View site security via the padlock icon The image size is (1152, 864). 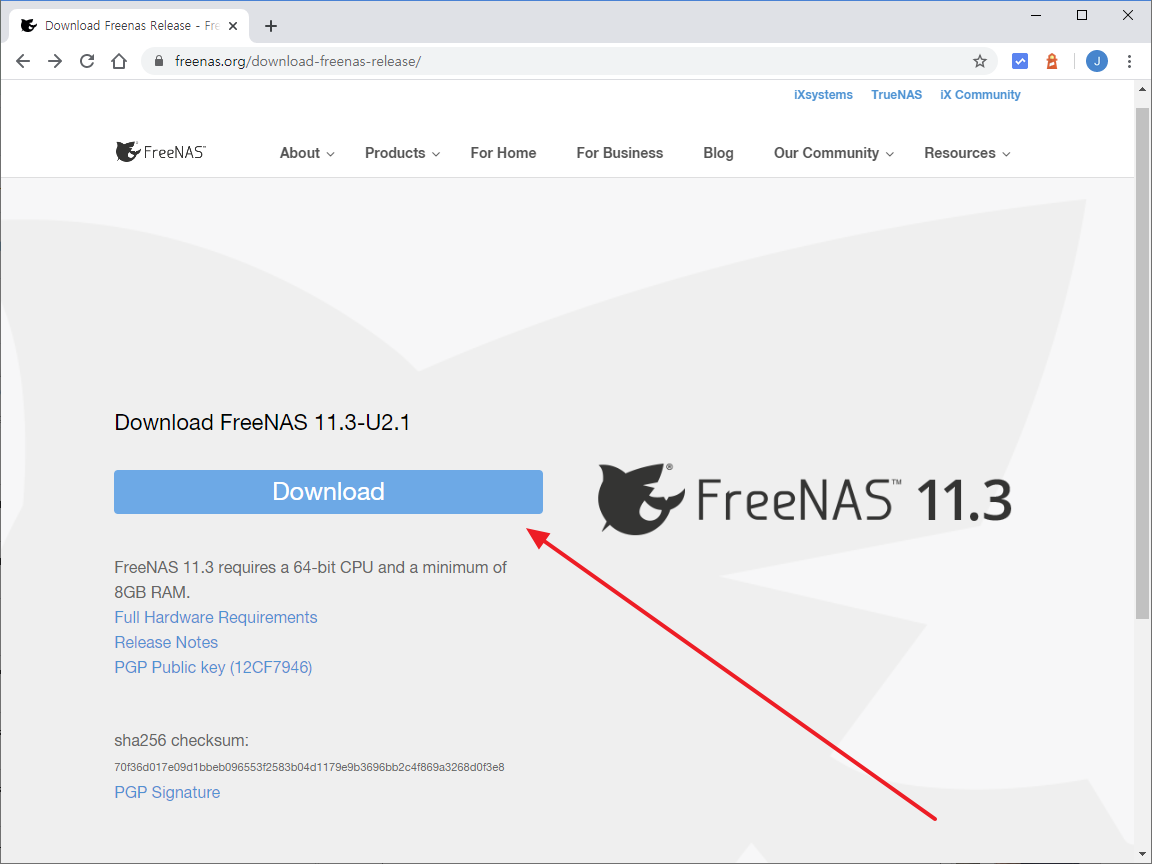coord(158,61)
